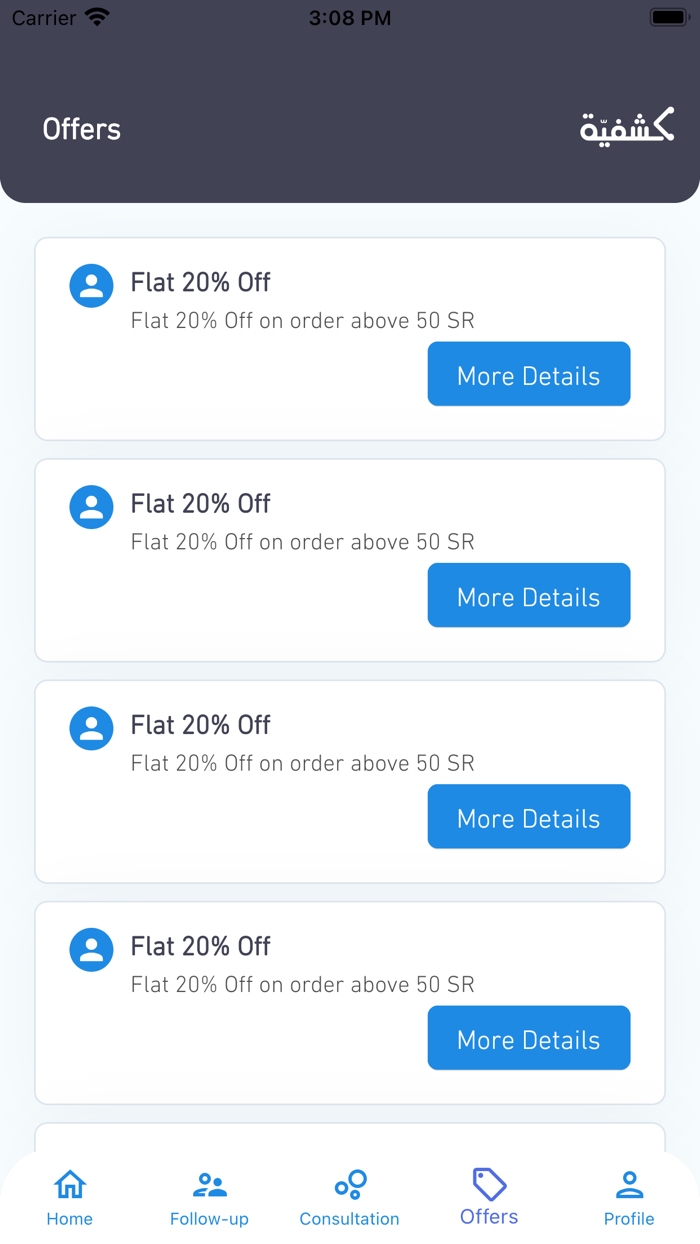
Task: Tap the battery indicator in status bar
Action: 668,17
